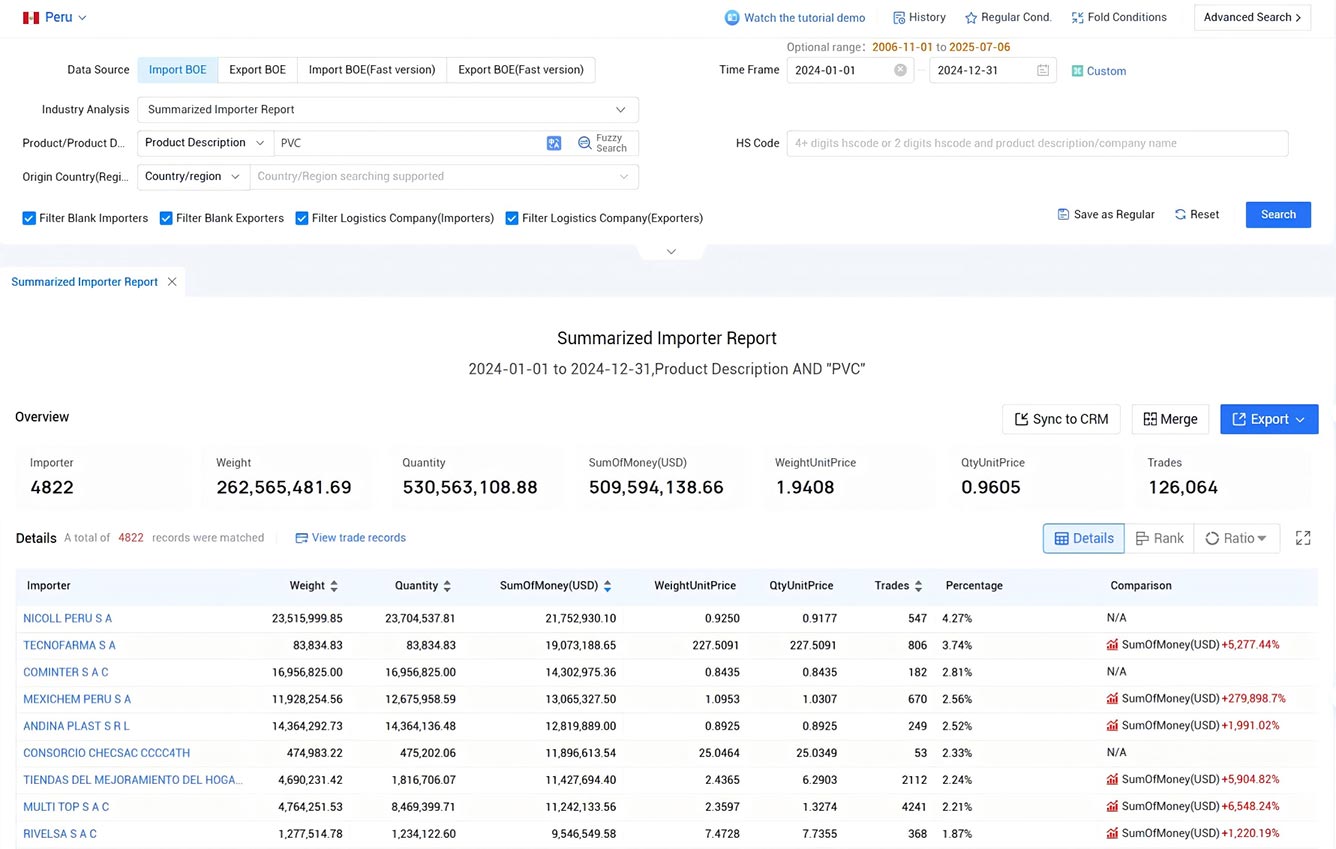Open the end date calendar icon
1336x849 pixels.
pyautogui.click(x=1043, y=71)
